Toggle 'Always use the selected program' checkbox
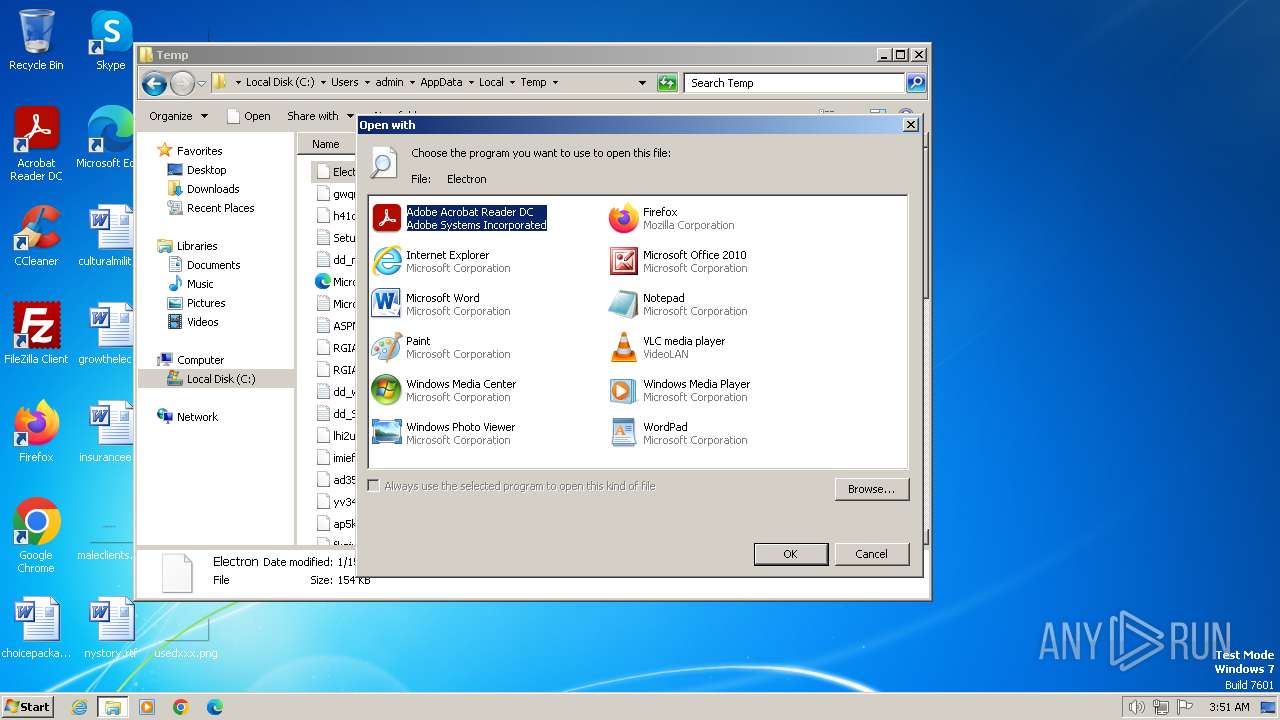This screenshot has width=1280, height=720. (373, 486)
